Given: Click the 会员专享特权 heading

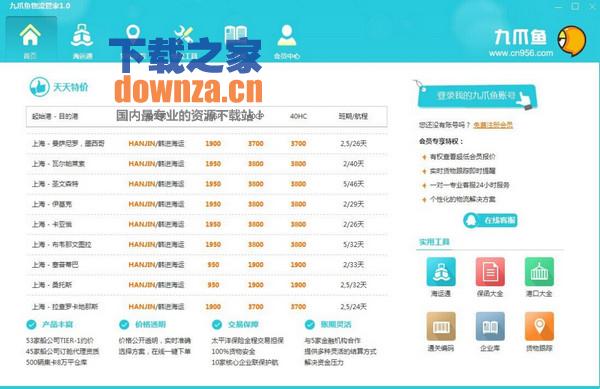Looking at the screenshot, I should pos(440,141).
